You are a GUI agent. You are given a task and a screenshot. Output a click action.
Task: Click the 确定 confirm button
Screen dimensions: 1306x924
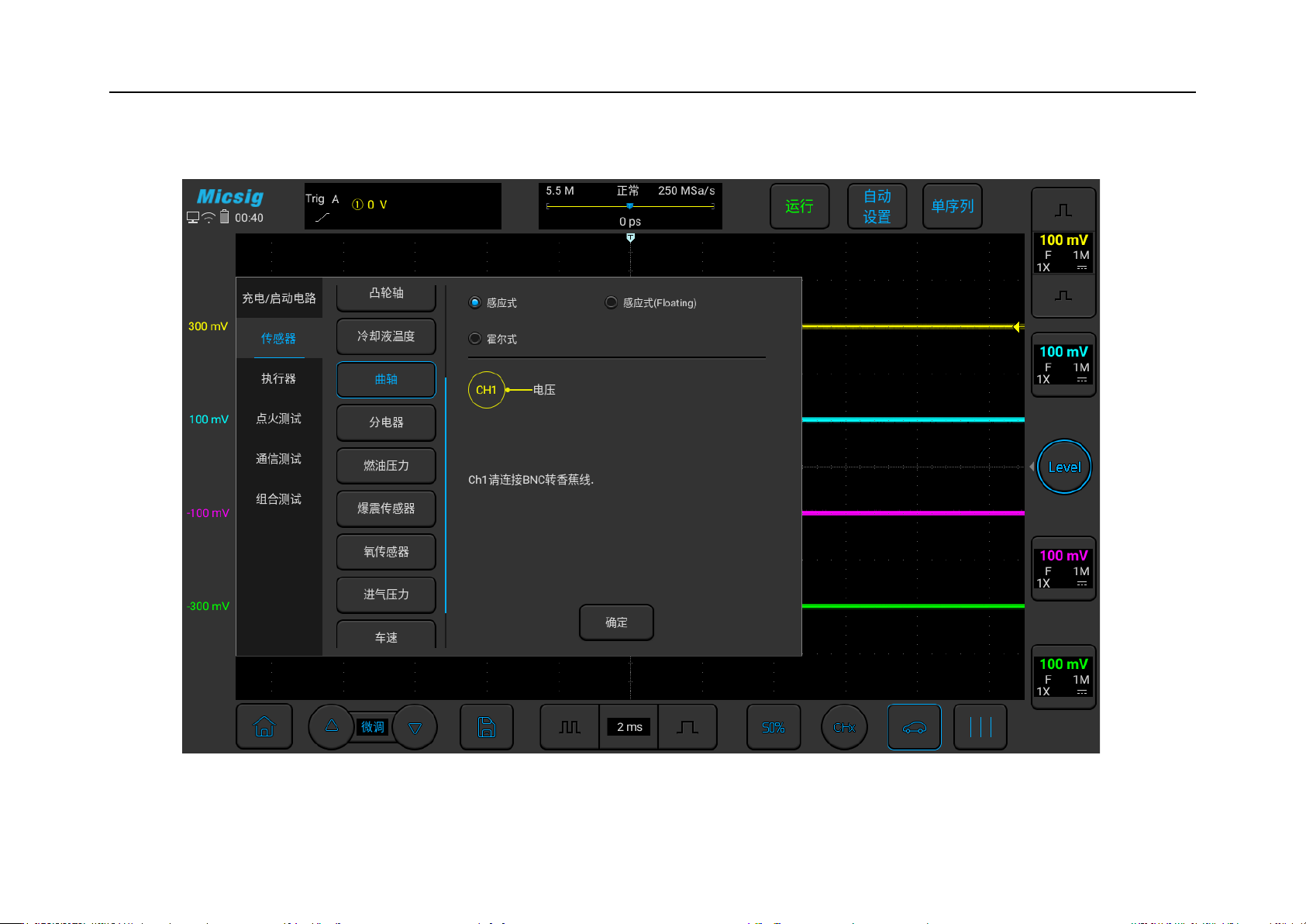[616, 622]
